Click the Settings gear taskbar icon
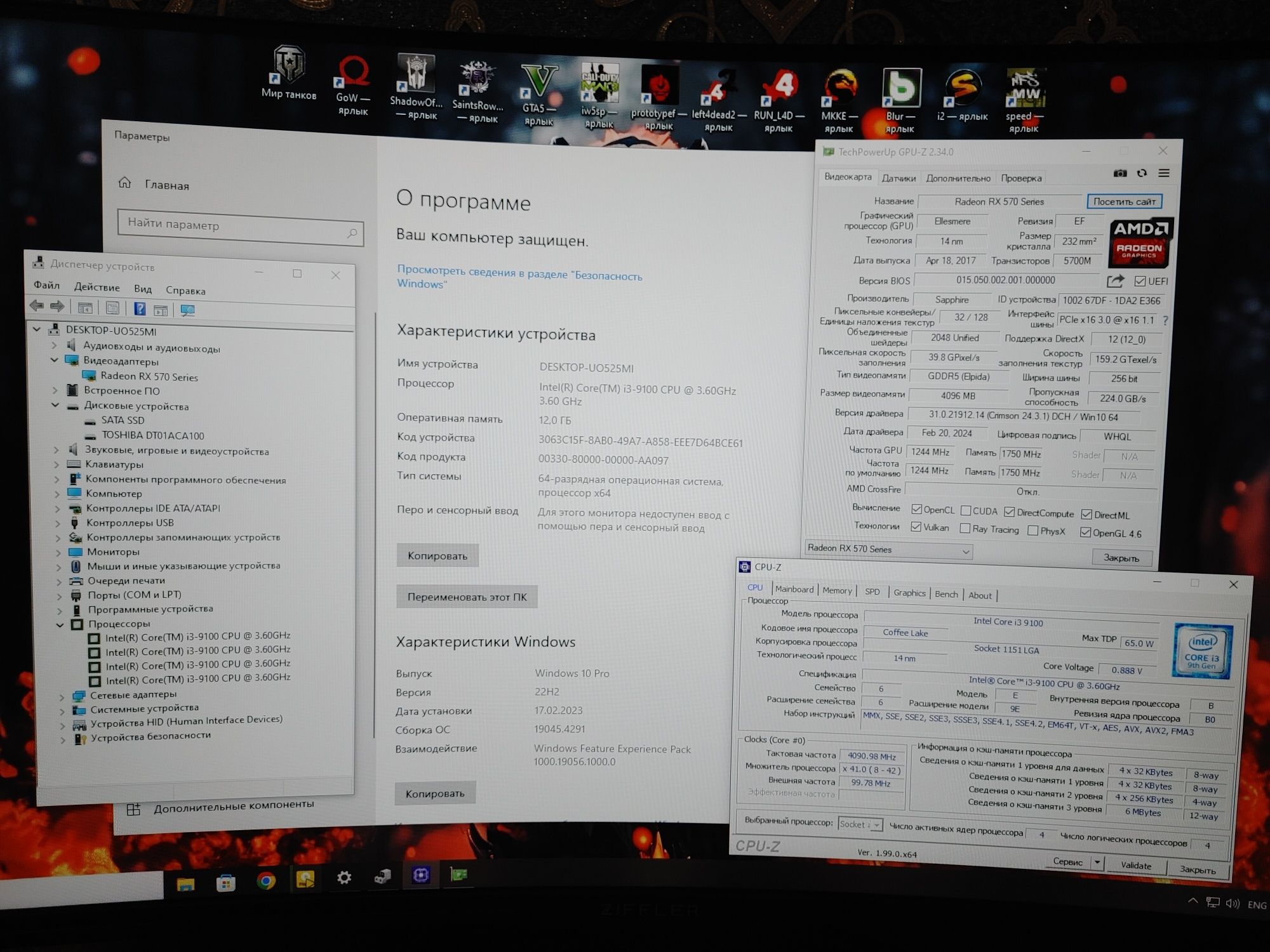 tap(344, 878)
